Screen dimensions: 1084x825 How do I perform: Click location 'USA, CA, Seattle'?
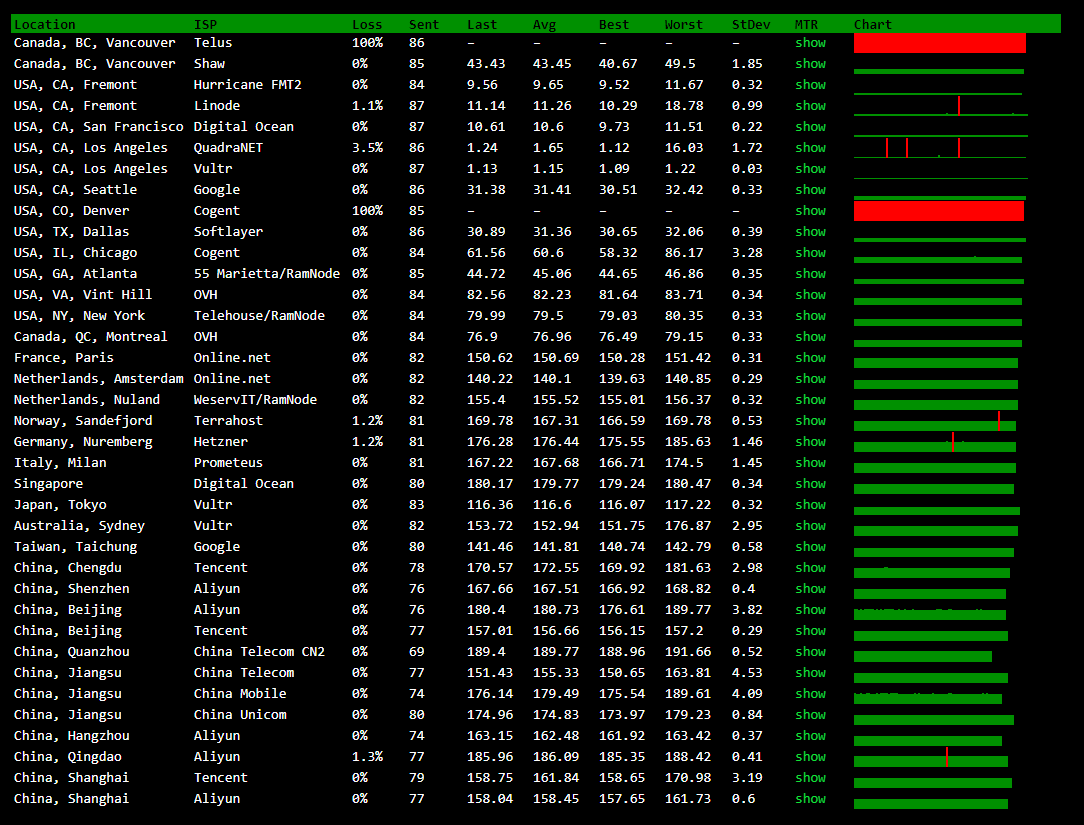click(x=75, y=189)
